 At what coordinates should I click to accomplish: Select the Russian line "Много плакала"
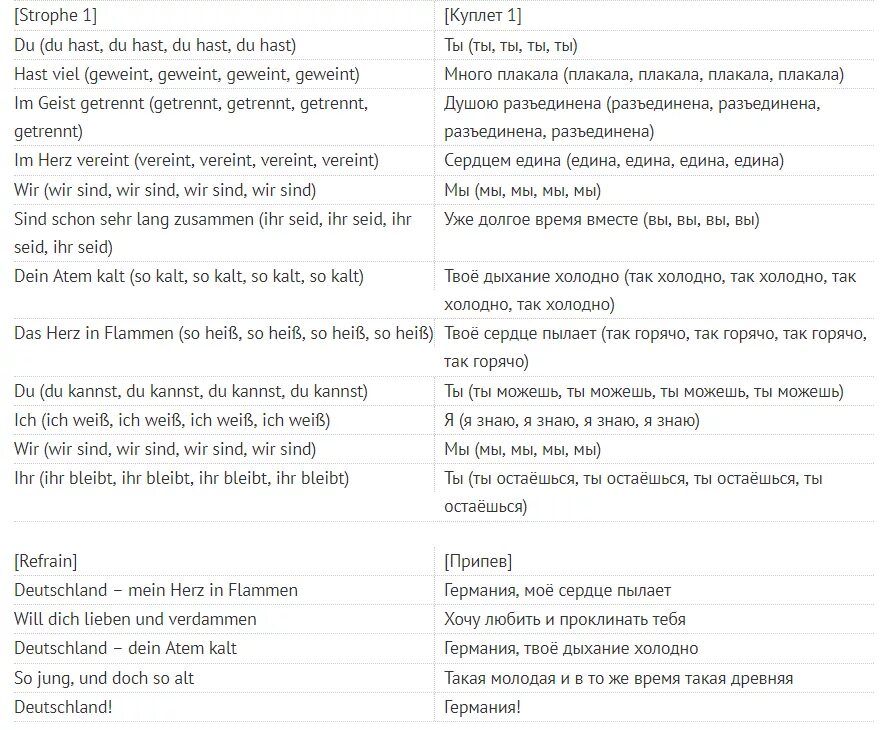(x=644, y=74)
